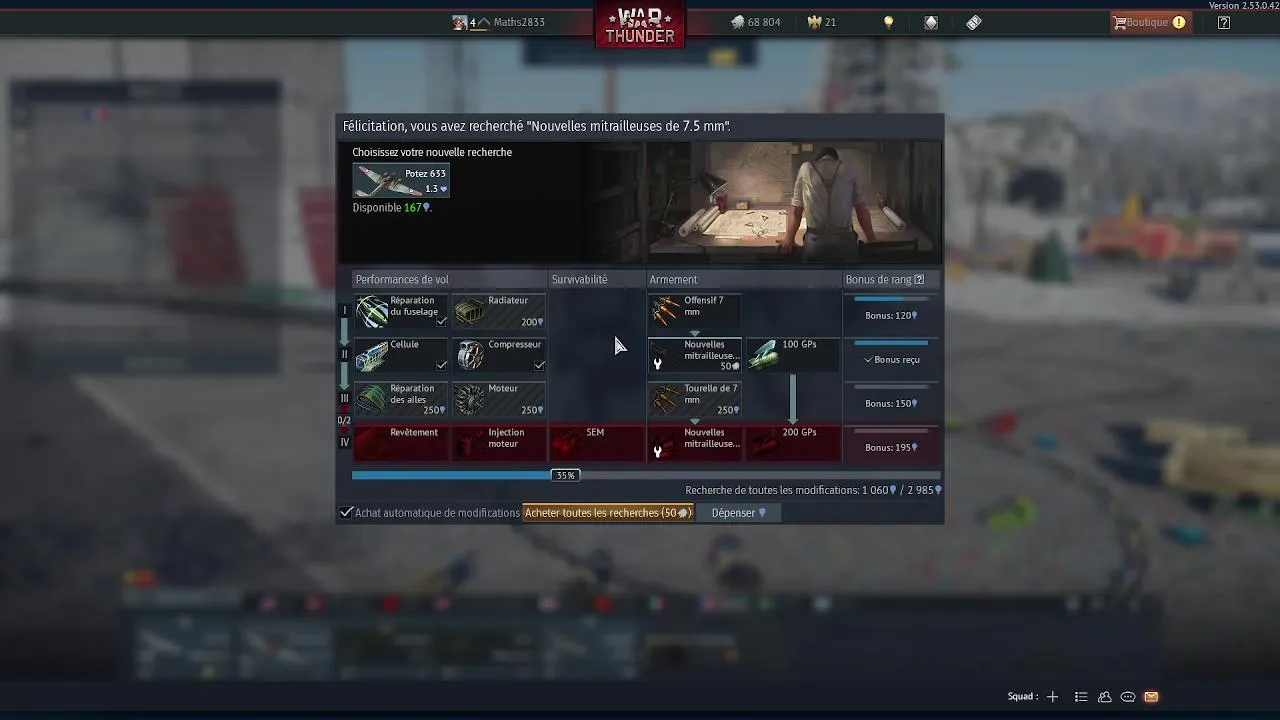Viewport: 1280px width, 720px height.
Task: Select the Potez 633 aircraft card
Action: (401, 181)
